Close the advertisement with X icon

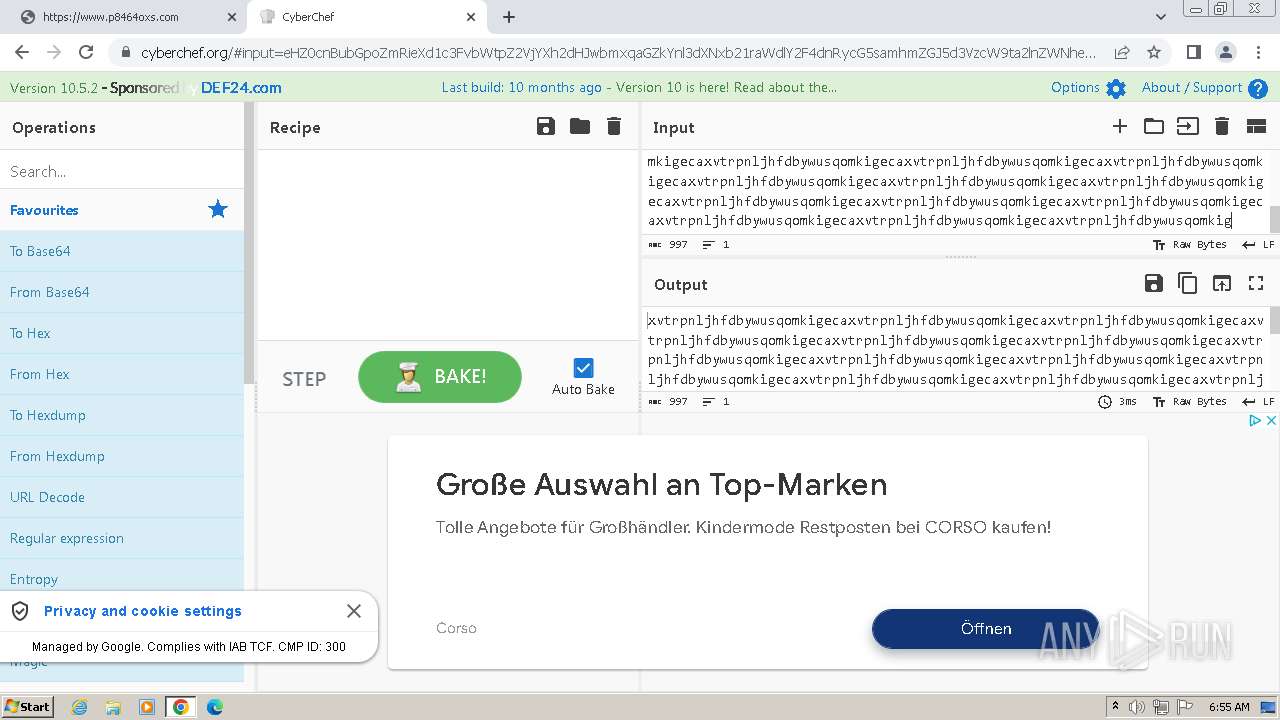click(x=1271, y=421)
